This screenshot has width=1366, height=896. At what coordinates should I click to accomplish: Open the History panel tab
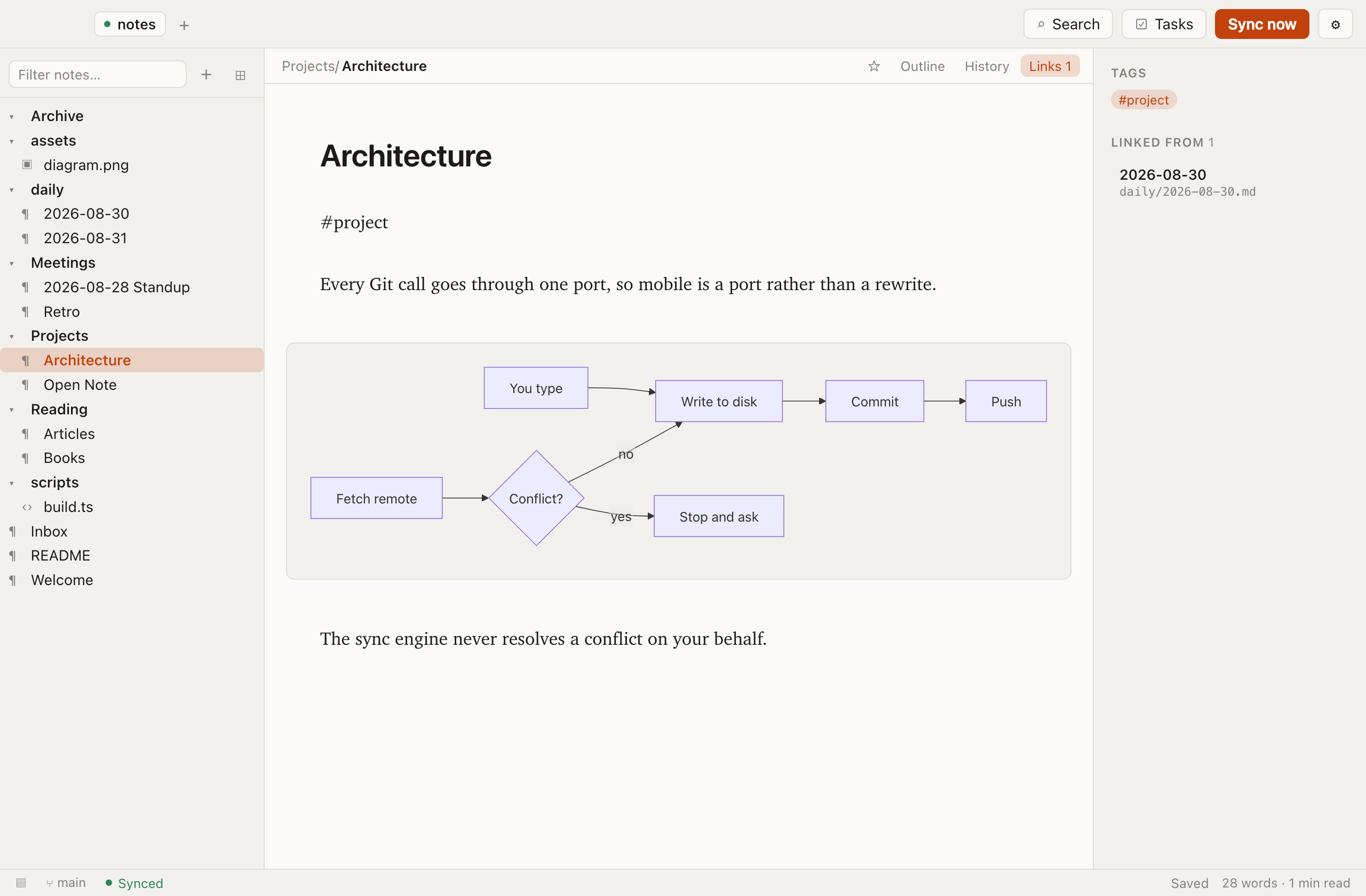point(986,67)
